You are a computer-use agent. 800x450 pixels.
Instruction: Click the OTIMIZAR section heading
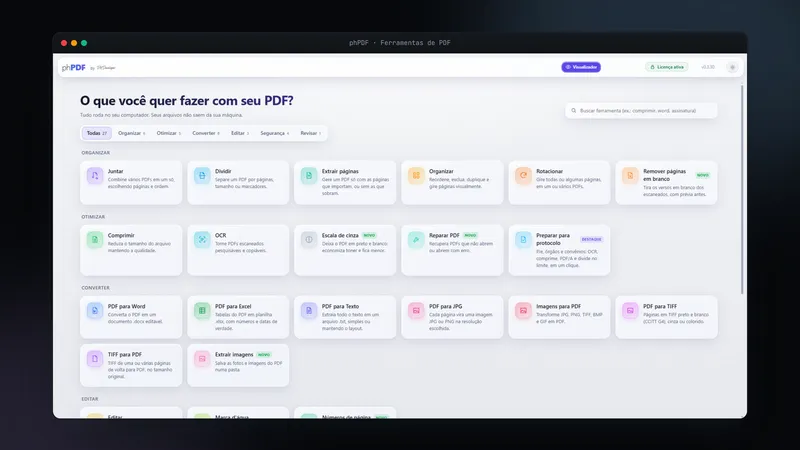click(x=93, y=217)
